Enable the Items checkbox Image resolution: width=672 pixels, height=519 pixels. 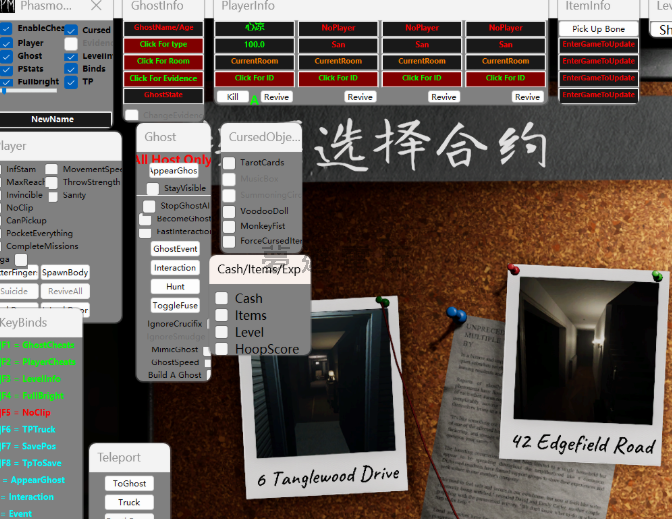(x=222, y=315)
